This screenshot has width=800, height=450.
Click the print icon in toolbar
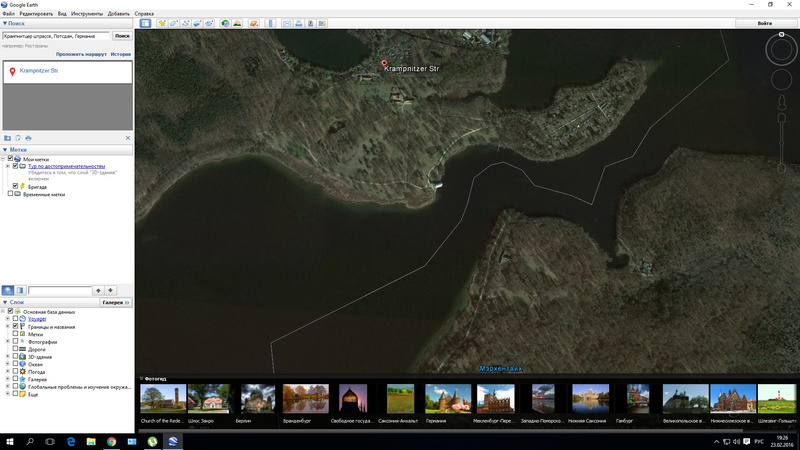pos(300,22)
